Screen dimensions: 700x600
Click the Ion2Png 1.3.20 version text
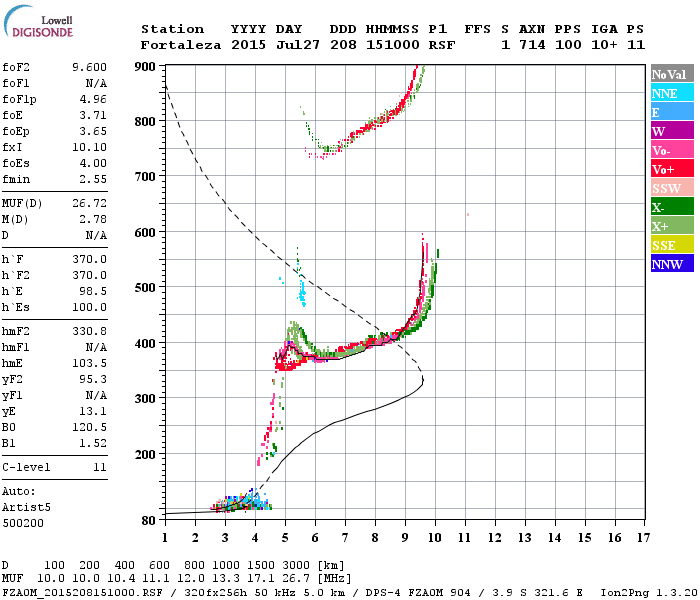point(649,593)
